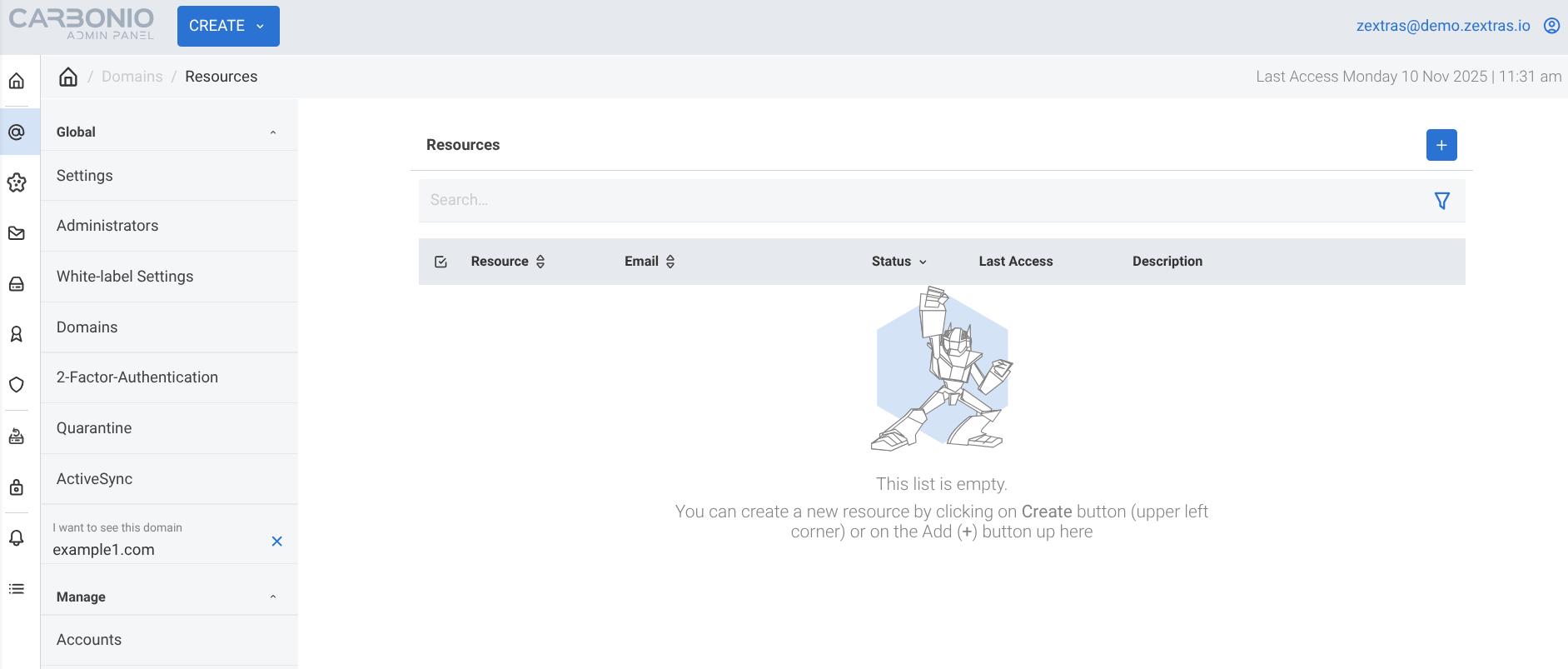Click the storage drive sidebar icon
The width and height of the screenshot is (1568, 669).
point(17,284)
